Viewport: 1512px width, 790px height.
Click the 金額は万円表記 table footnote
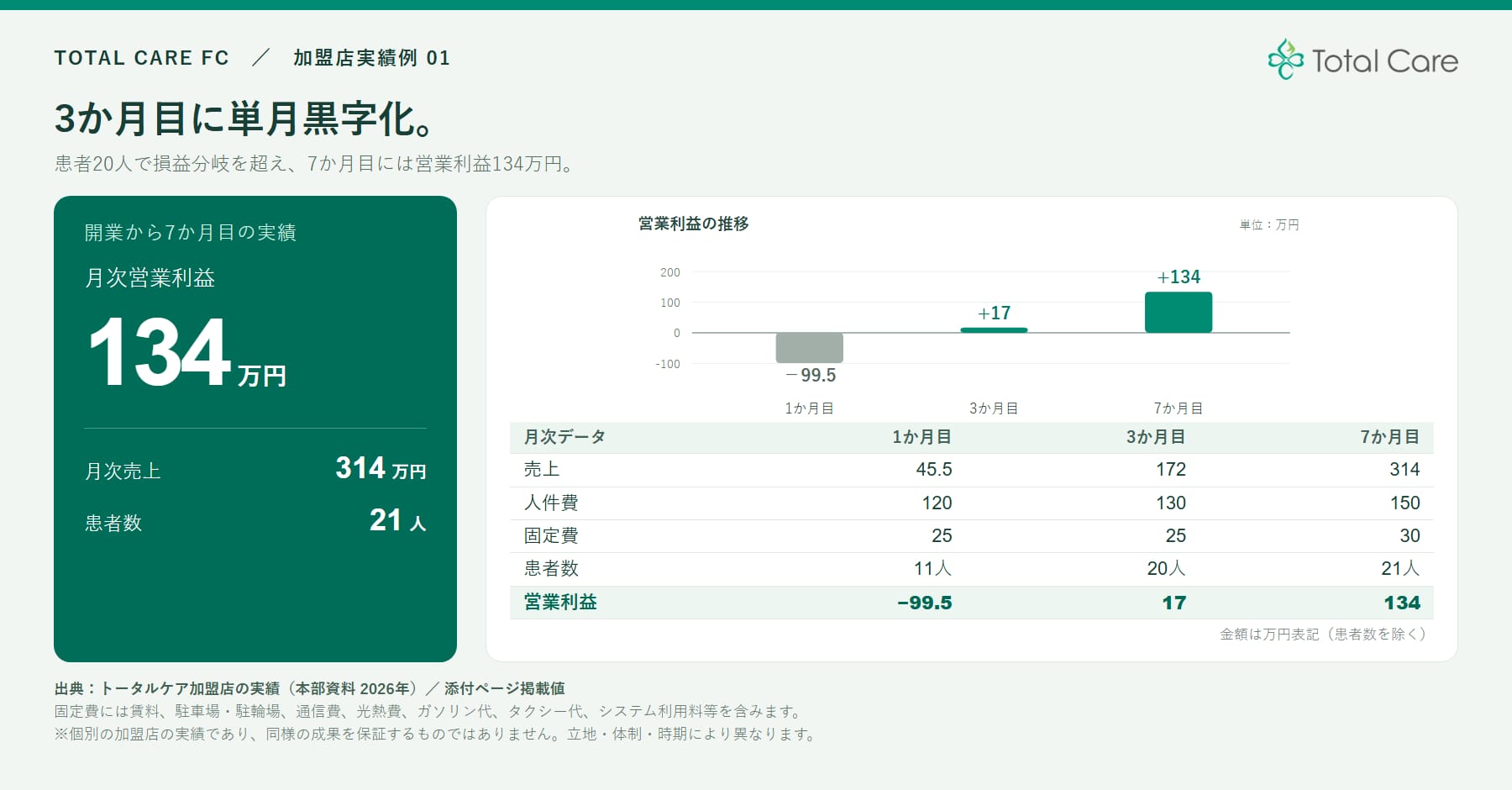[1323, 635]
